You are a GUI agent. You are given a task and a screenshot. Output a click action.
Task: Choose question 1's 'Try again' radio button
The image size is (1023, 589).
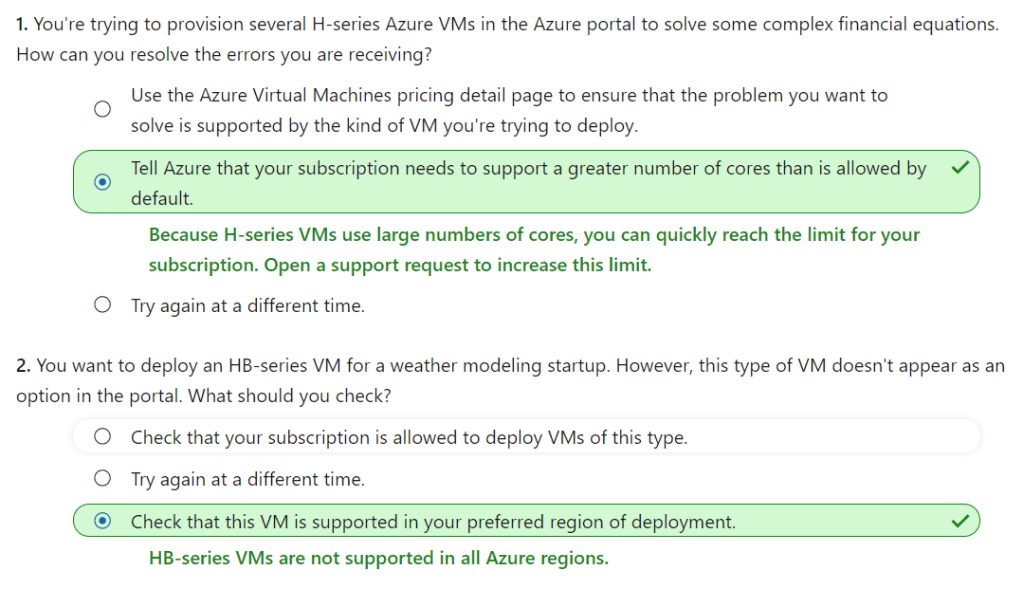click(x=102, y=306)
